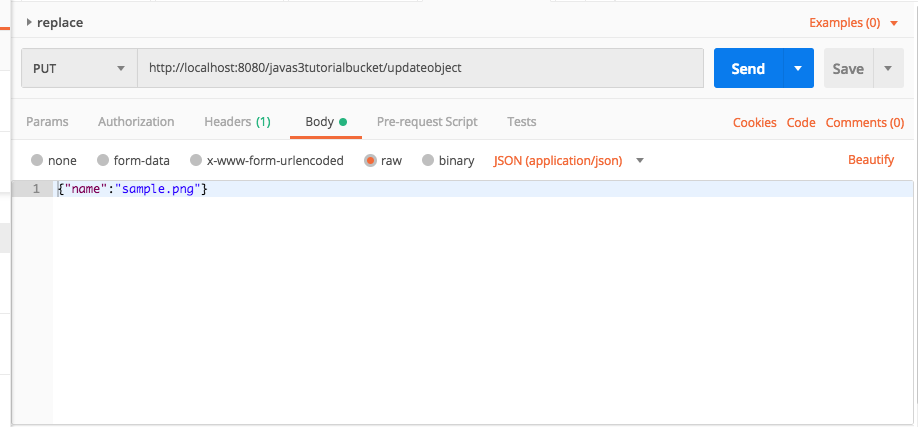Save the request
The height and width of the screenshot is (427, 918).
pyautogui.click(x=848, y=68)
